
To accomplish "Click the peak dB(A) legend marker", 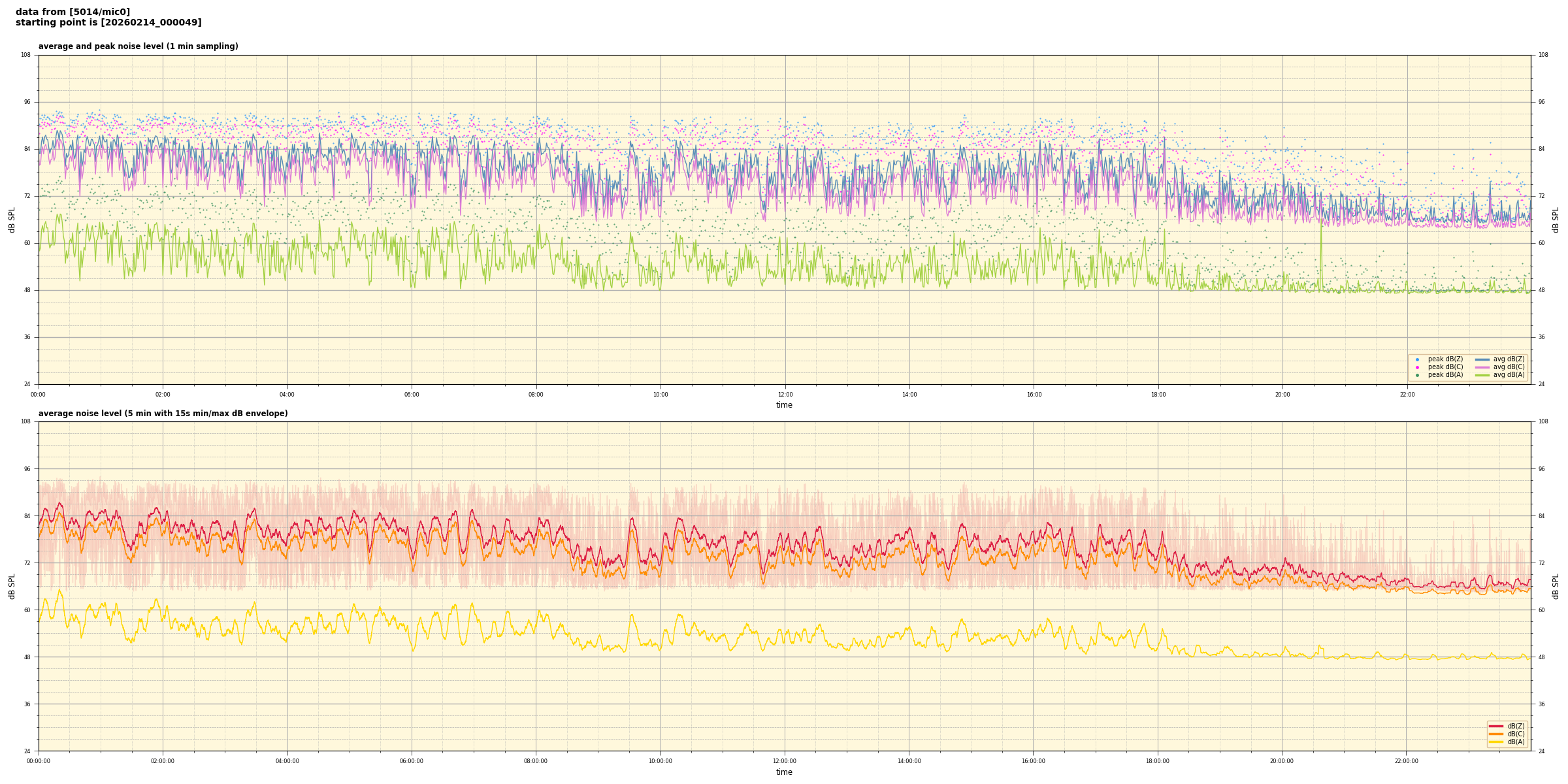I will pyautogui.click(x=1417, y=375).
